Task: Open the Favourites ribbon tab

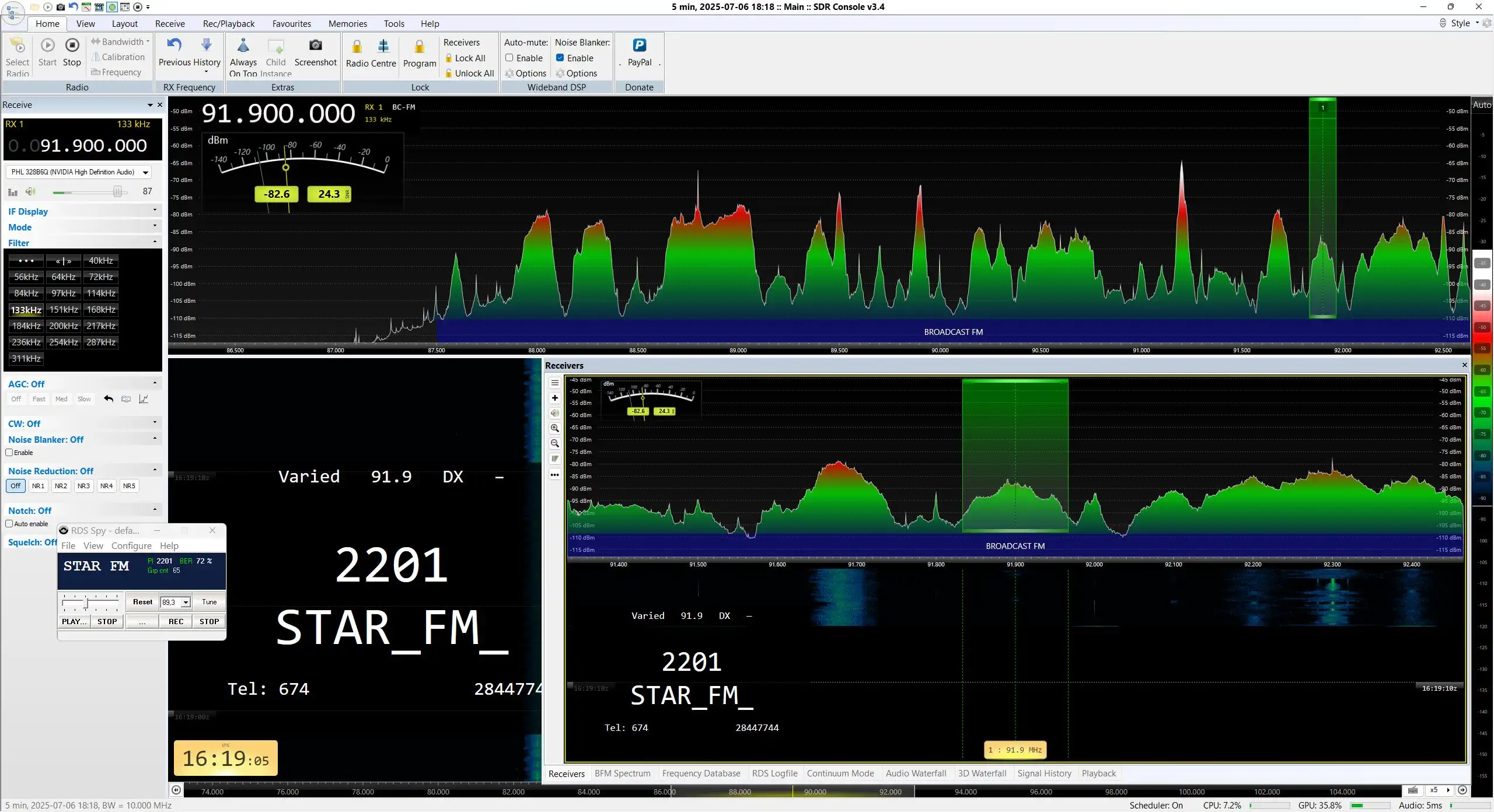Action: coord(291,24)
